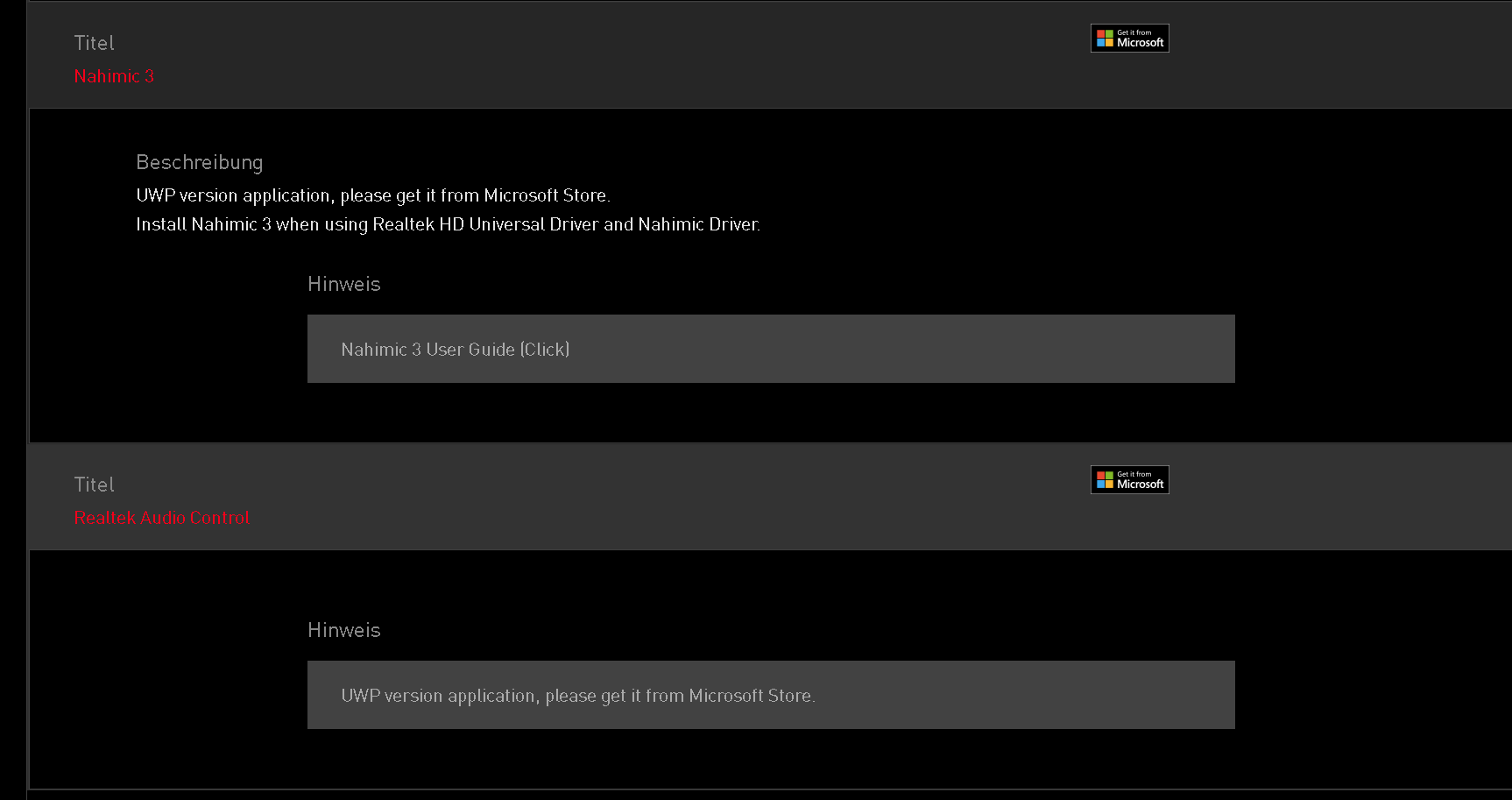
Task: Open the Nahimic 3 User Guide (Click) link
Action: tap(456, 350)
